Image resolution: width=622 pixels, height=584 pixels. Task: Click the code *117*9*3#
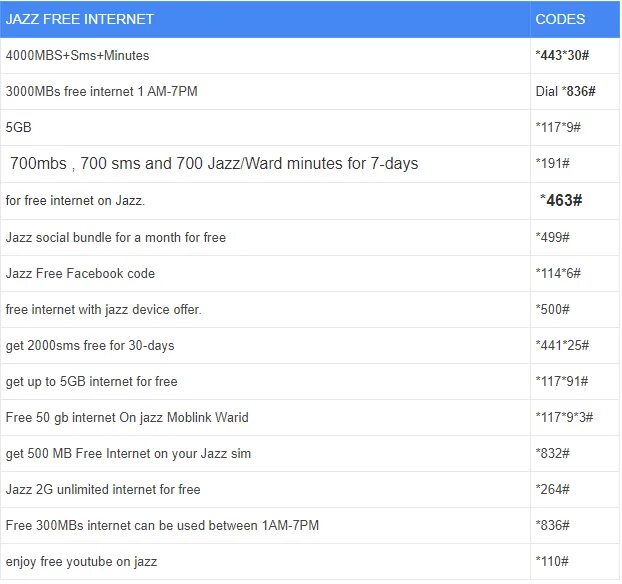(564, 417)
